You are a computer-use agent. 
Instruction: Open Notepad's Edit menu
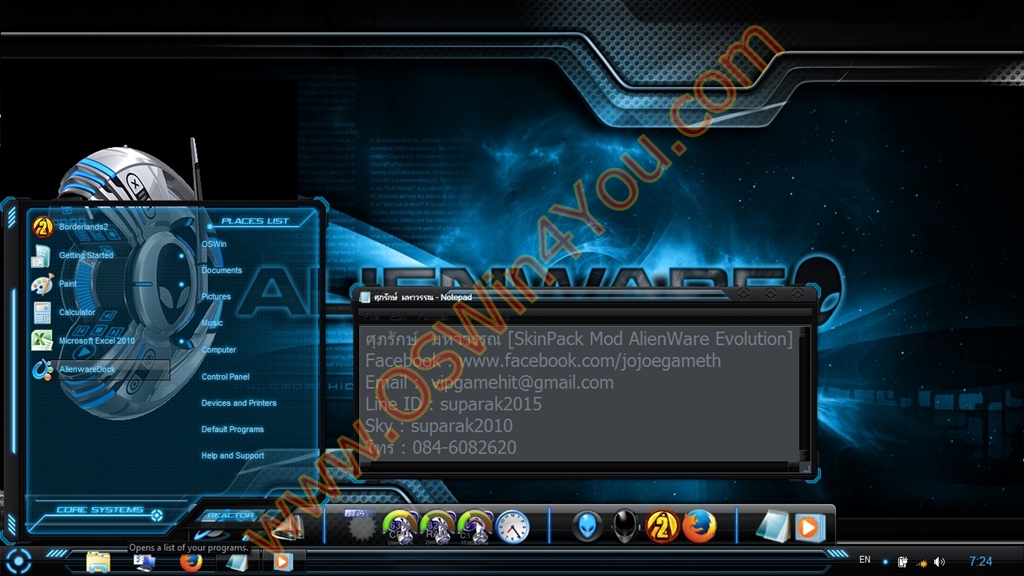398,317
